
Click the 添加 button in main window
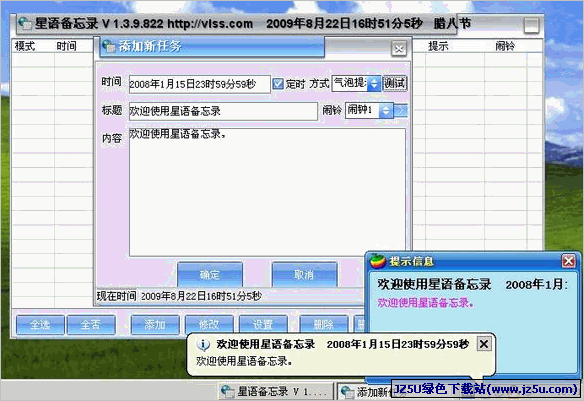[x=155, y=325]
